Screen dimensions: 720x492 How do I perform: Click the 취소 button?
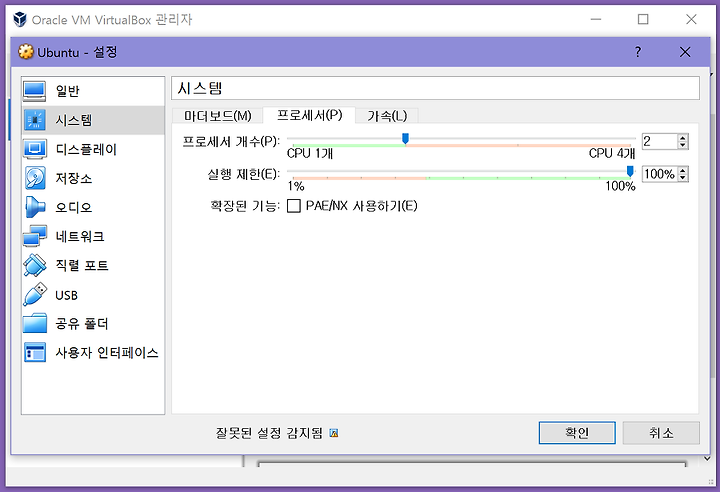tap(661, 433)
